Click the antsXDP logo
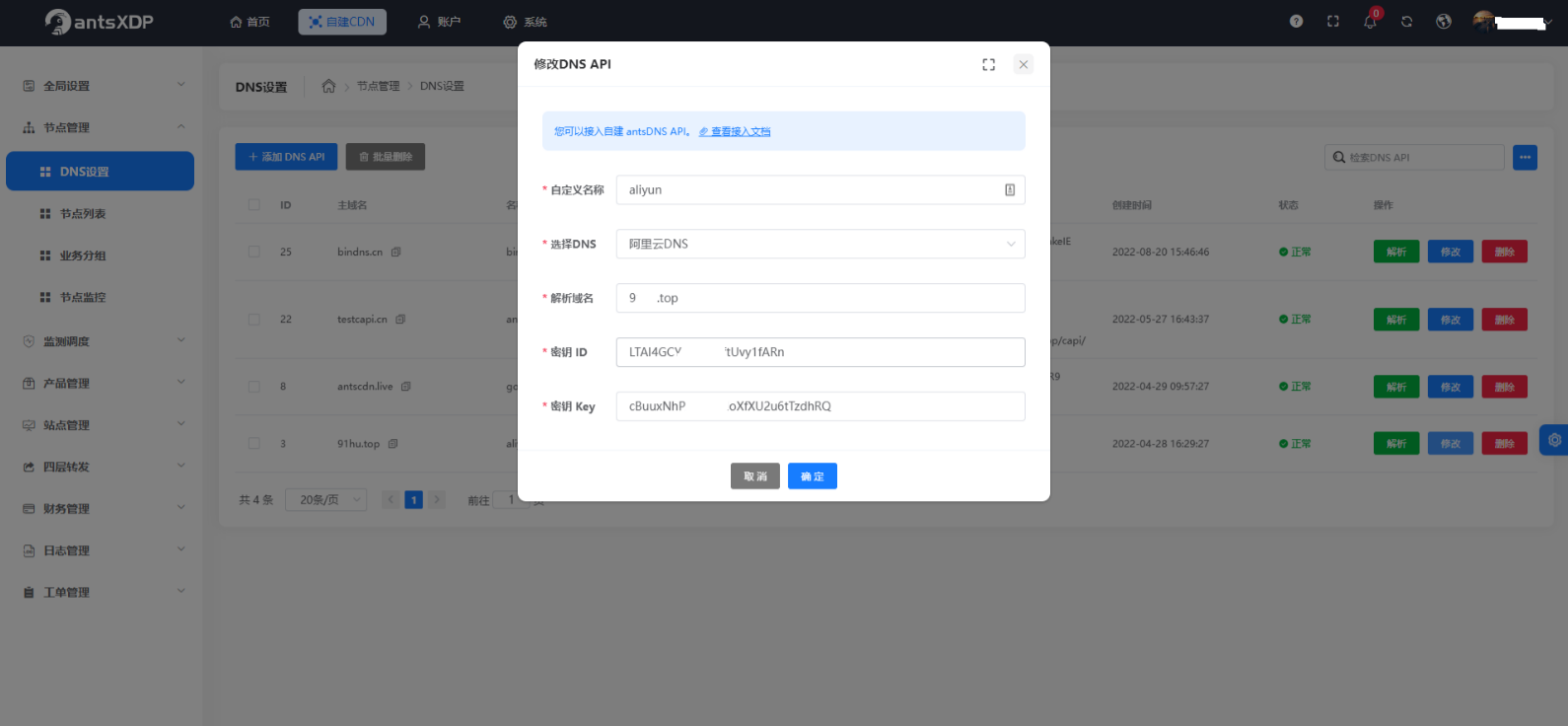The width and height of the screenshot is (1568, 726). (99, 22)
